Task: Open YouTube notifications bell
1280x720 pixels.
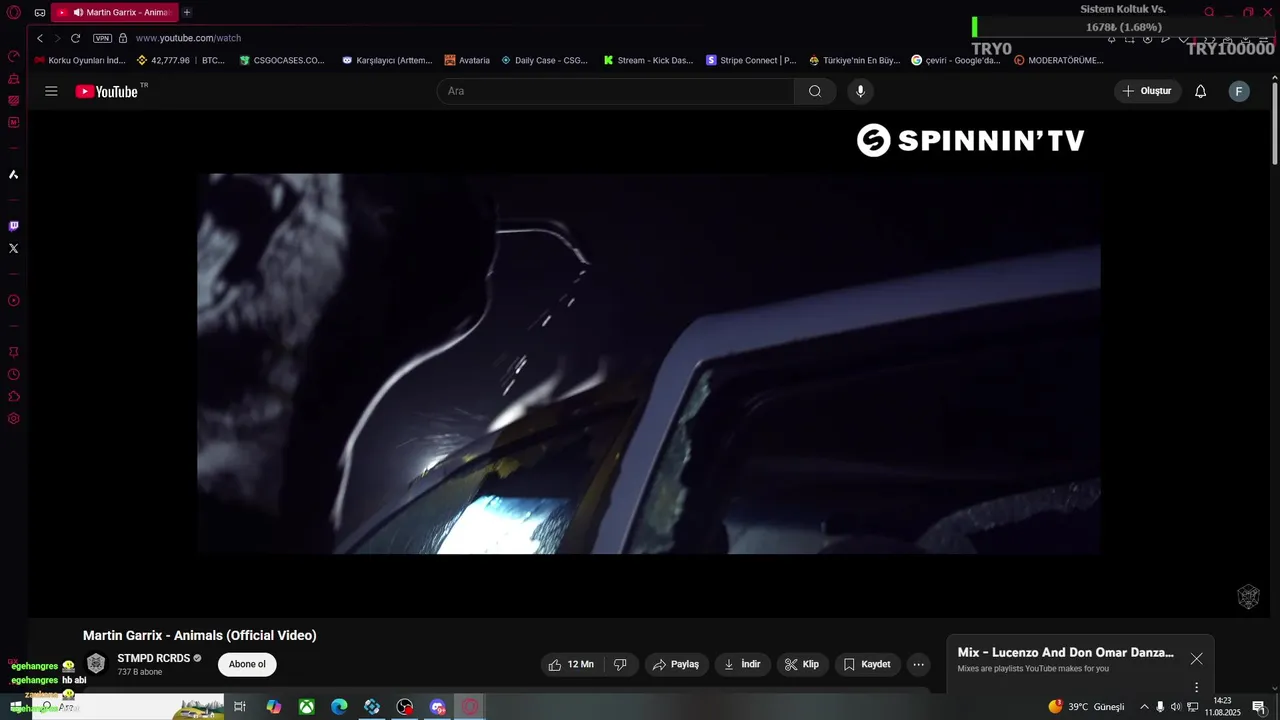Action: click(x=1201, y=91)
